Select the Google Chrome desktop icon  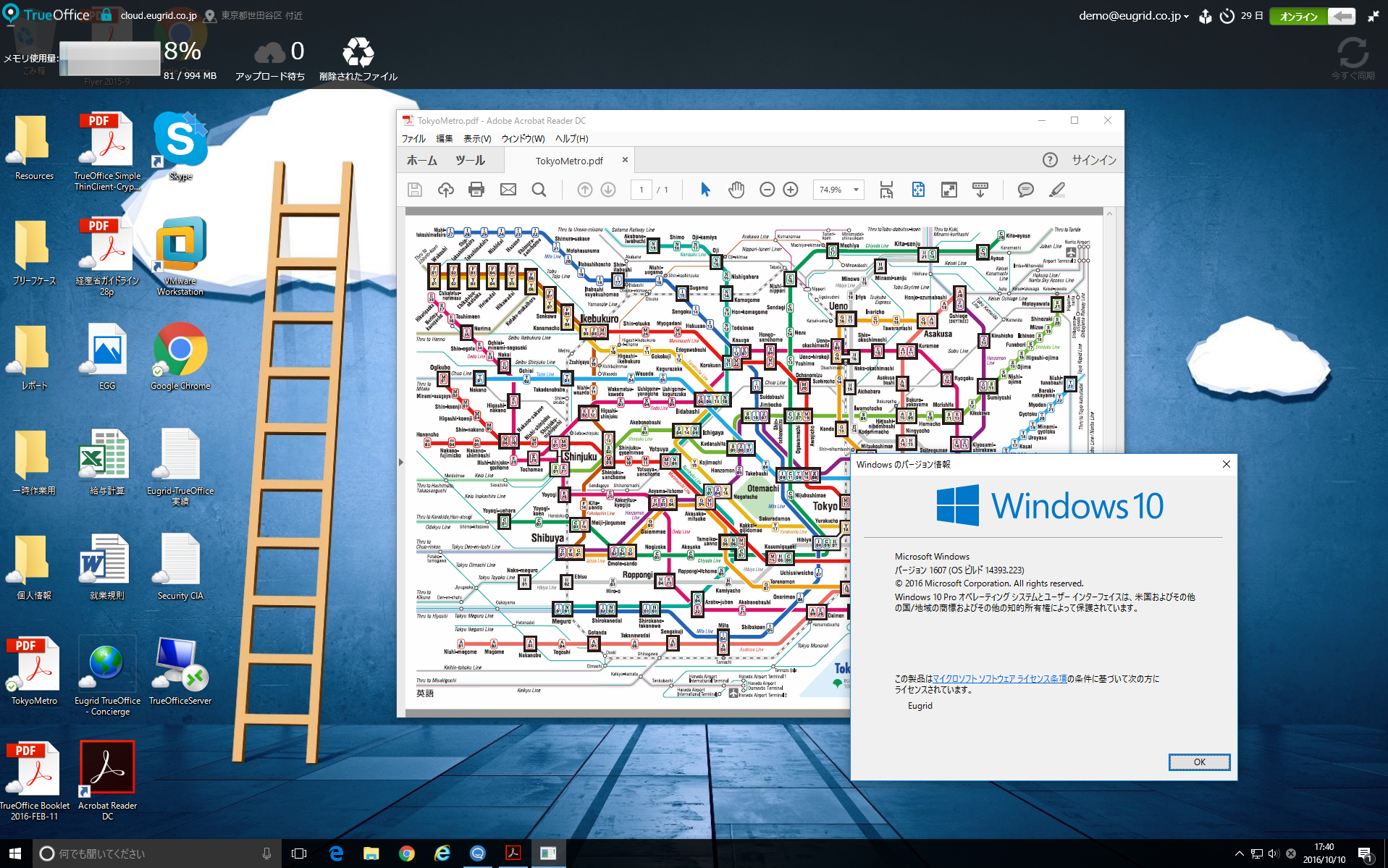click(180, 357)
